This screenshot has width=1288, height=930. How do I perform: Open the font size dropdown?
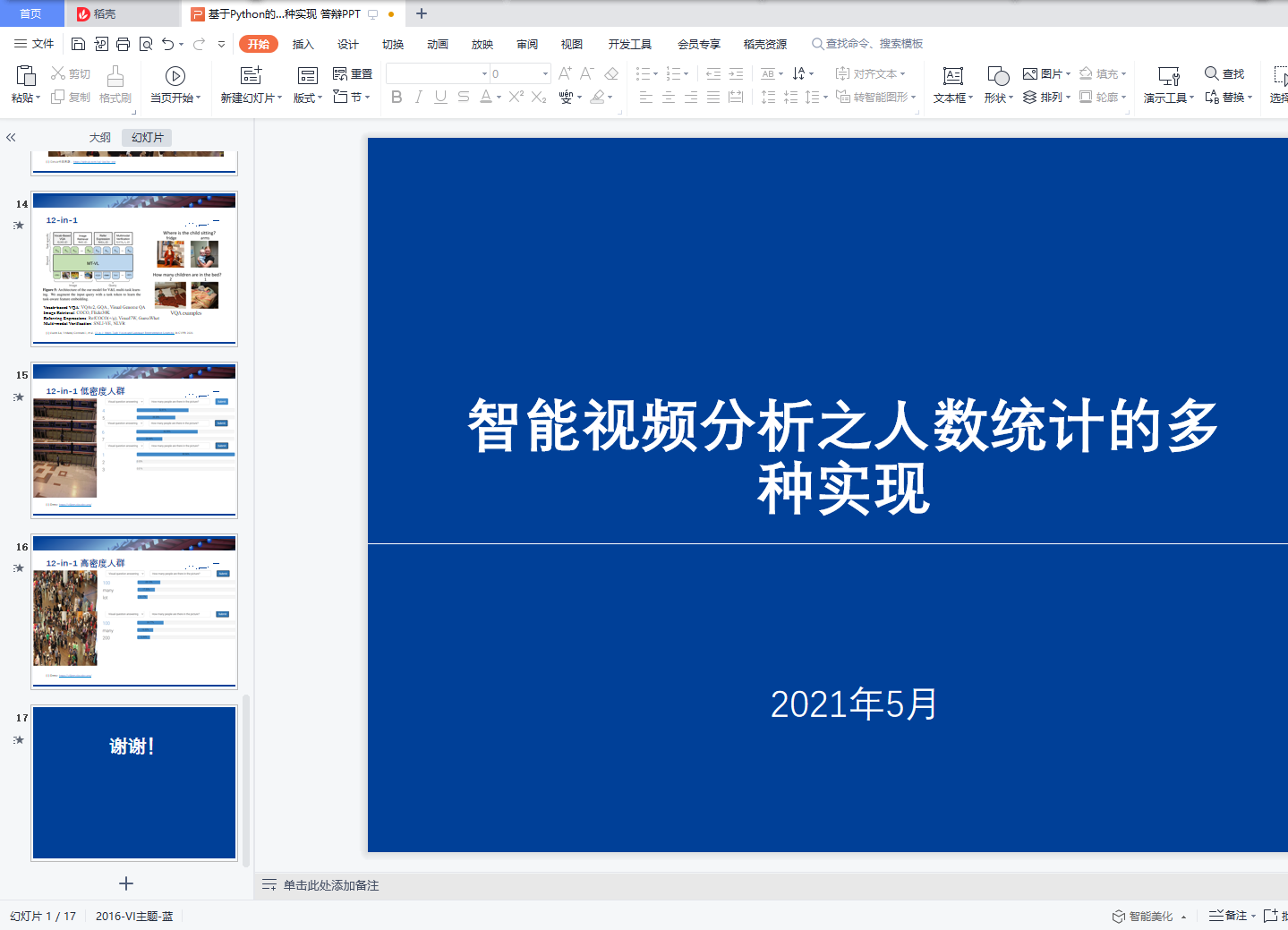pos(545,73)
